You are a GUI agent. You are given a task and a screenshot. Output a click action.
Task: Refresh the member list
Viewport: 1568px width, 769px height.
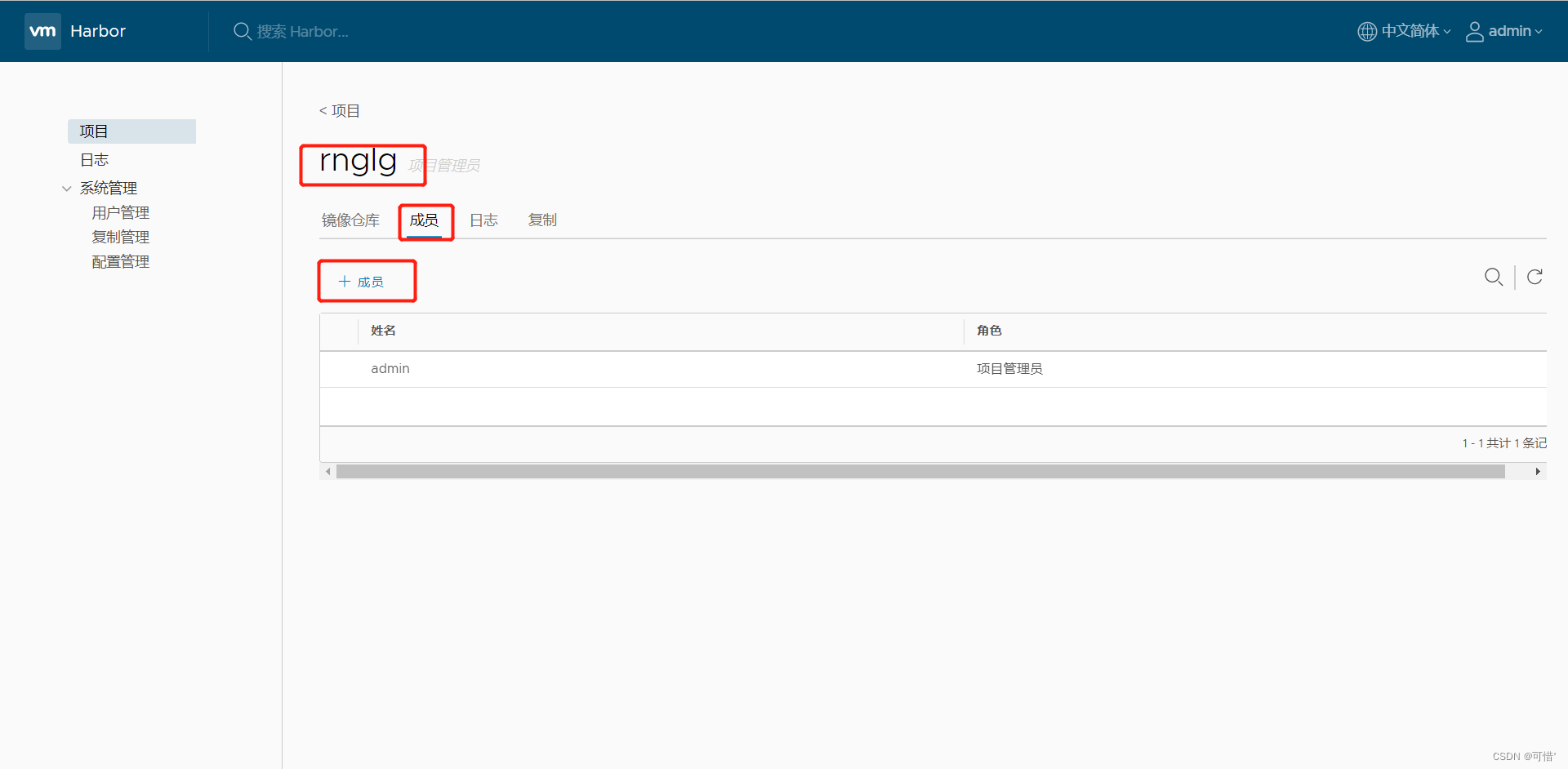coord(1535,277)
